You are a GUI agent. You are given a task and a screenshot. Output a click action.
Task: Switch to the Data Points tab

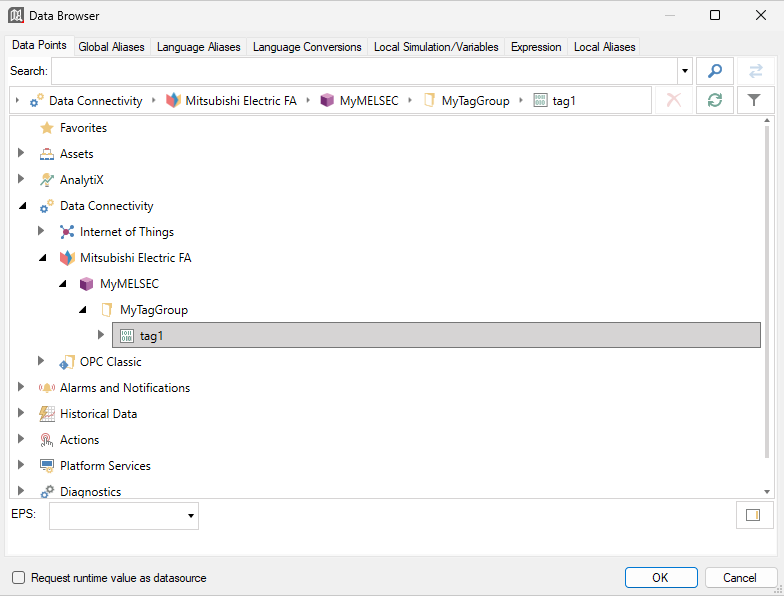click(39, 45)
